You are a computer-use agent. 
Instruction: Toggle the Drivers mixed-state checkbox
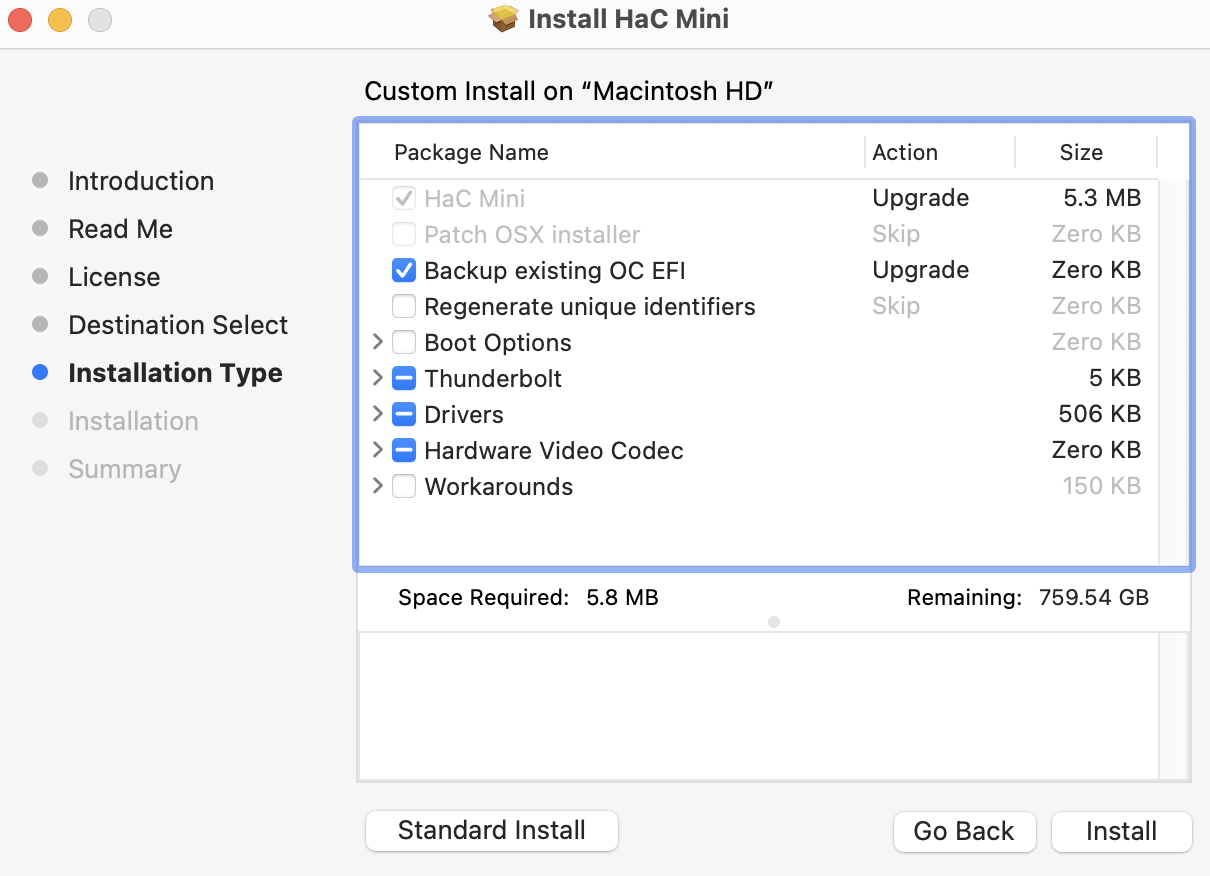point(404,415)
